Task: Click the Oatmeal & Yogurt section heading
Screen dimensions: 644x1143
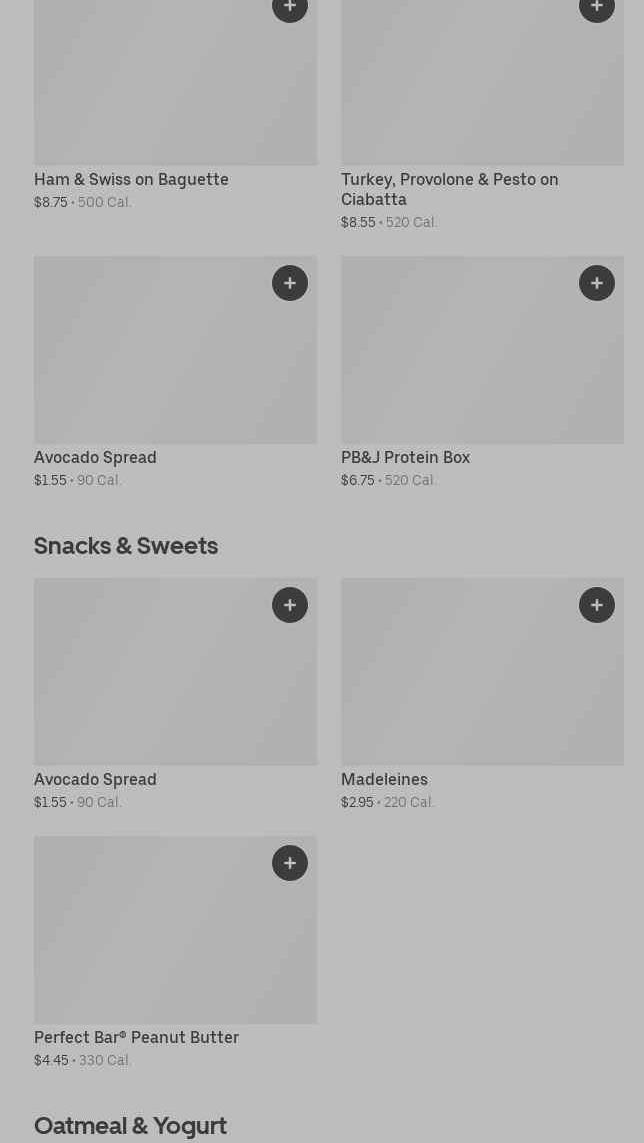Action: 130,1126
